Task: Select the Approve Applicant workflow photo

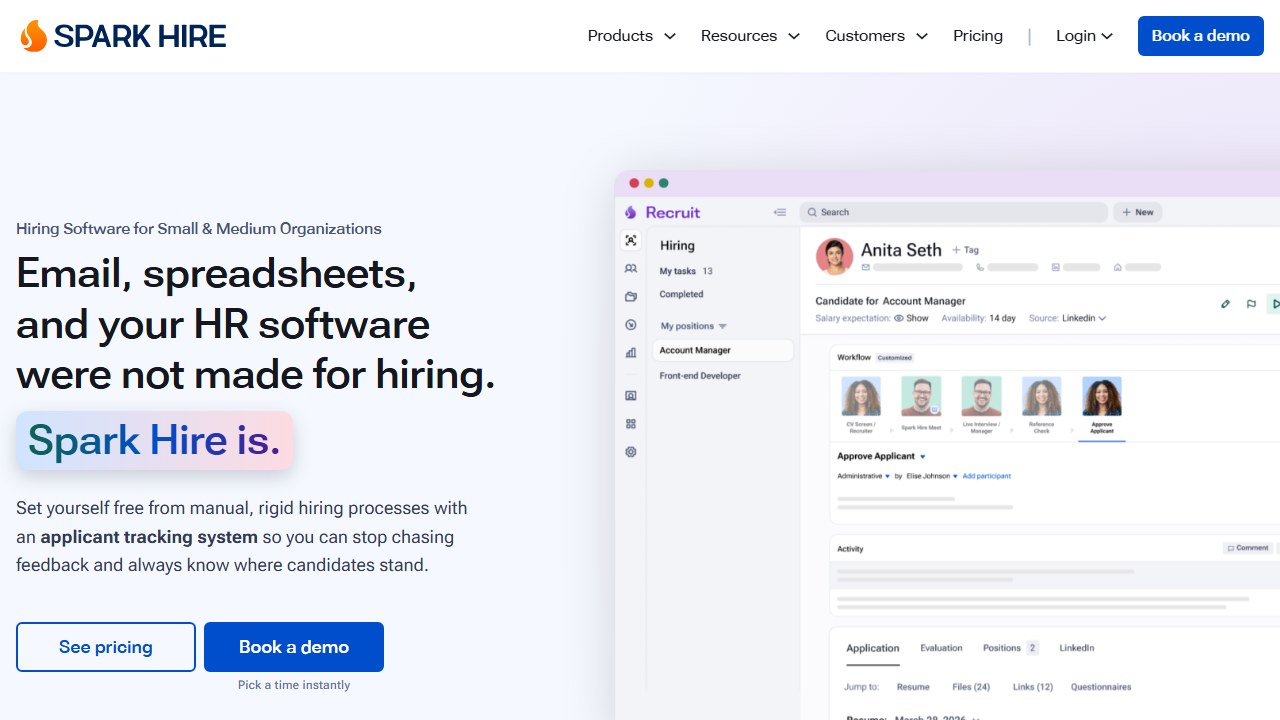Action: pos(1101,396)
